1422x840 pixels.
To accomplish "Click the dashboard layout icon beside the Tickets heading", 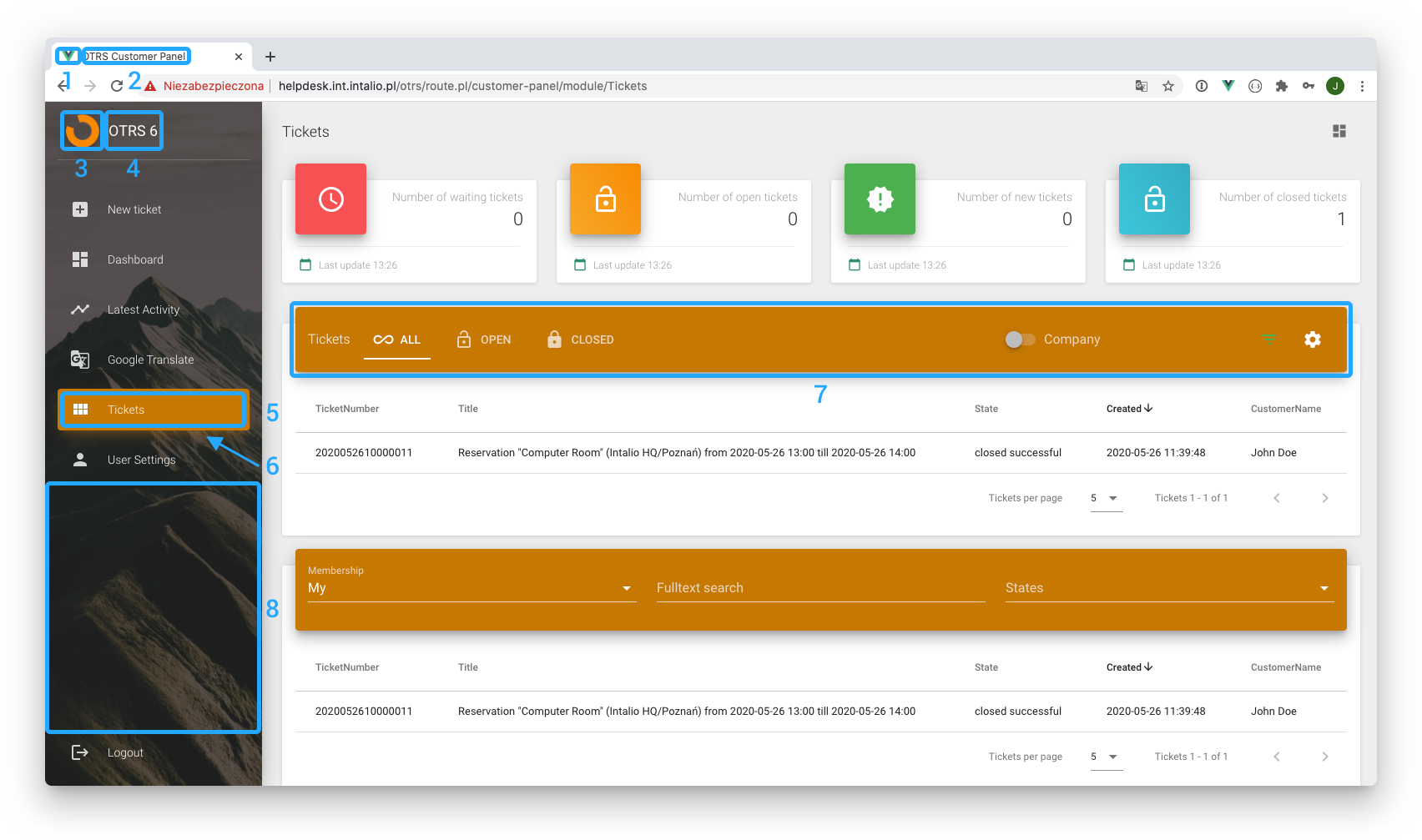I will point(1339,131).
